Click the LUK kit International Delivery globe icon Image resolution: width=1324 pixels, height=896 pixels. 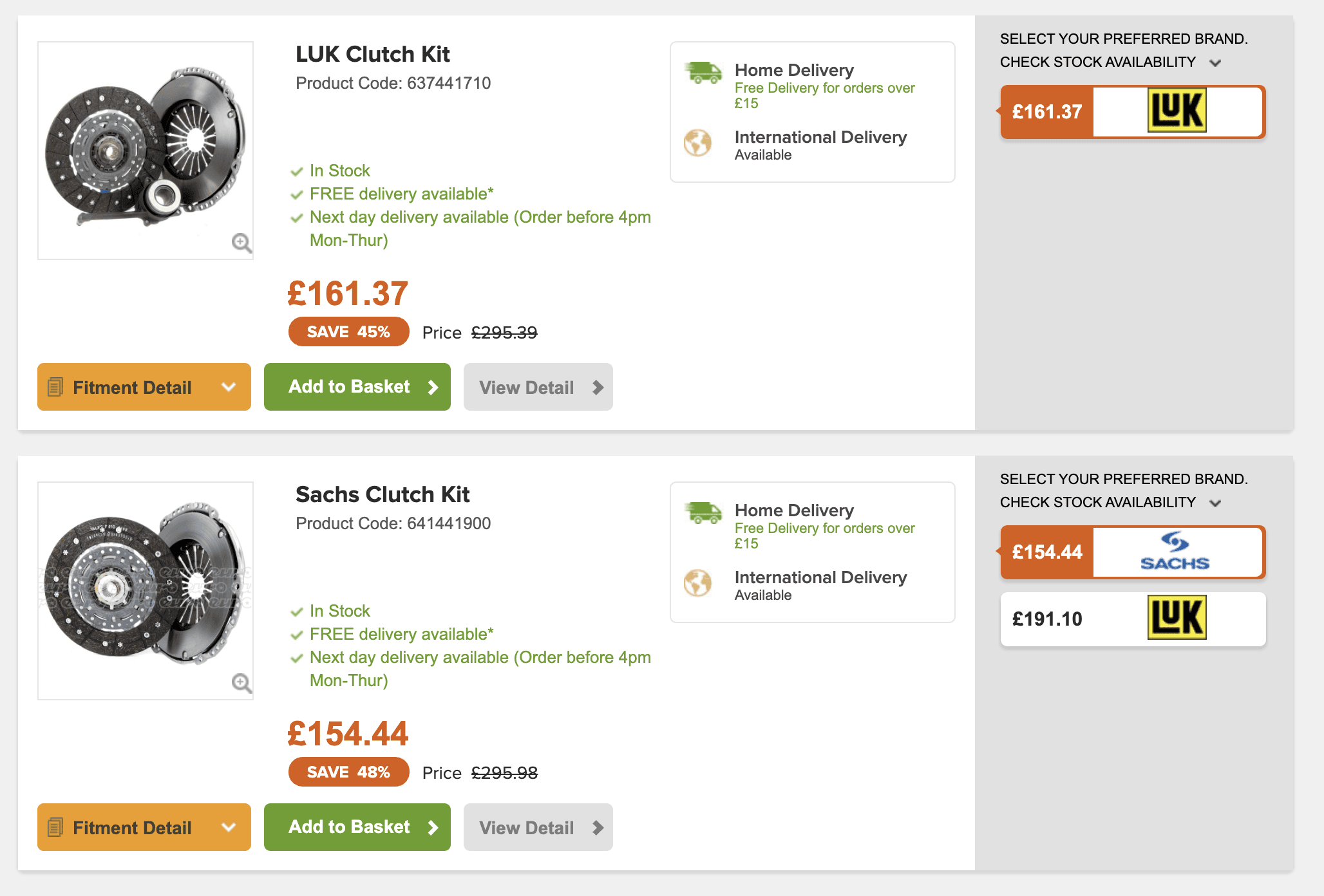pos(697,143)
